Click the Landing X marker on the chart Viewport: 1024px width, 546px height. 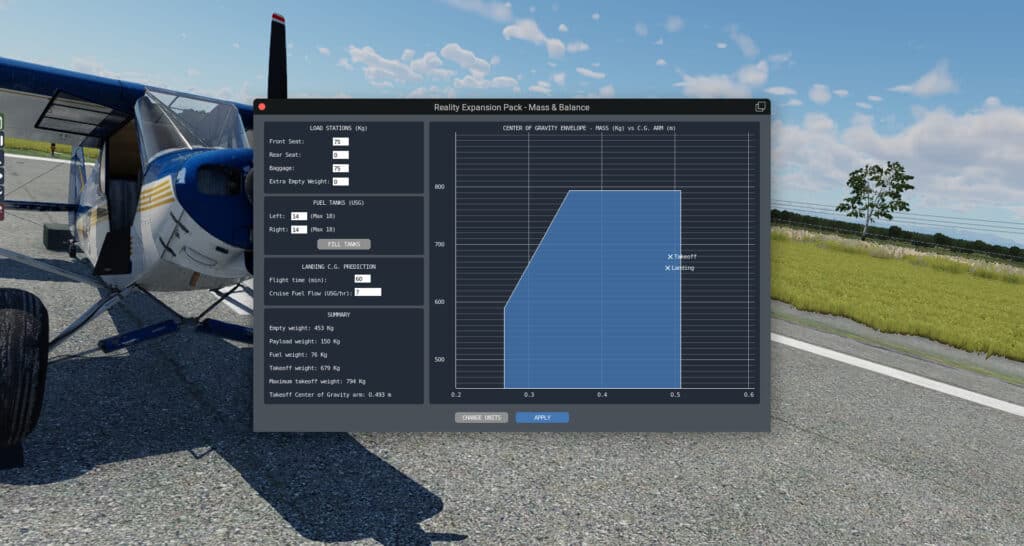(x=668, y=268)
